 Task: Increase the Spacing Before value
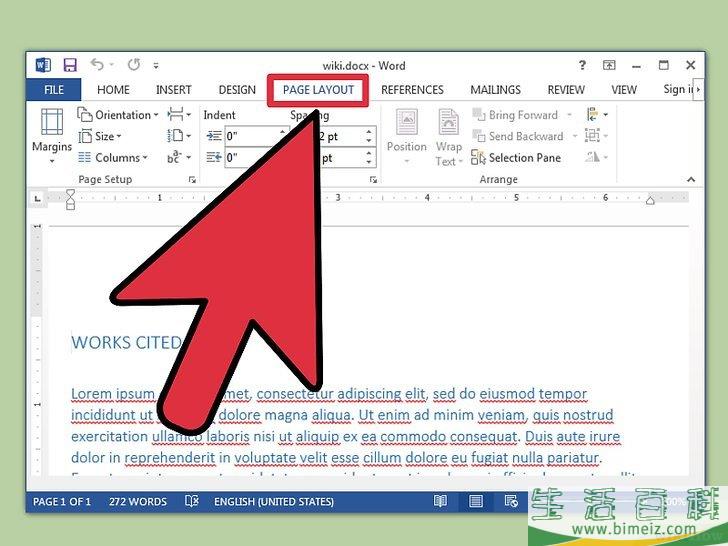coord(369,132)
